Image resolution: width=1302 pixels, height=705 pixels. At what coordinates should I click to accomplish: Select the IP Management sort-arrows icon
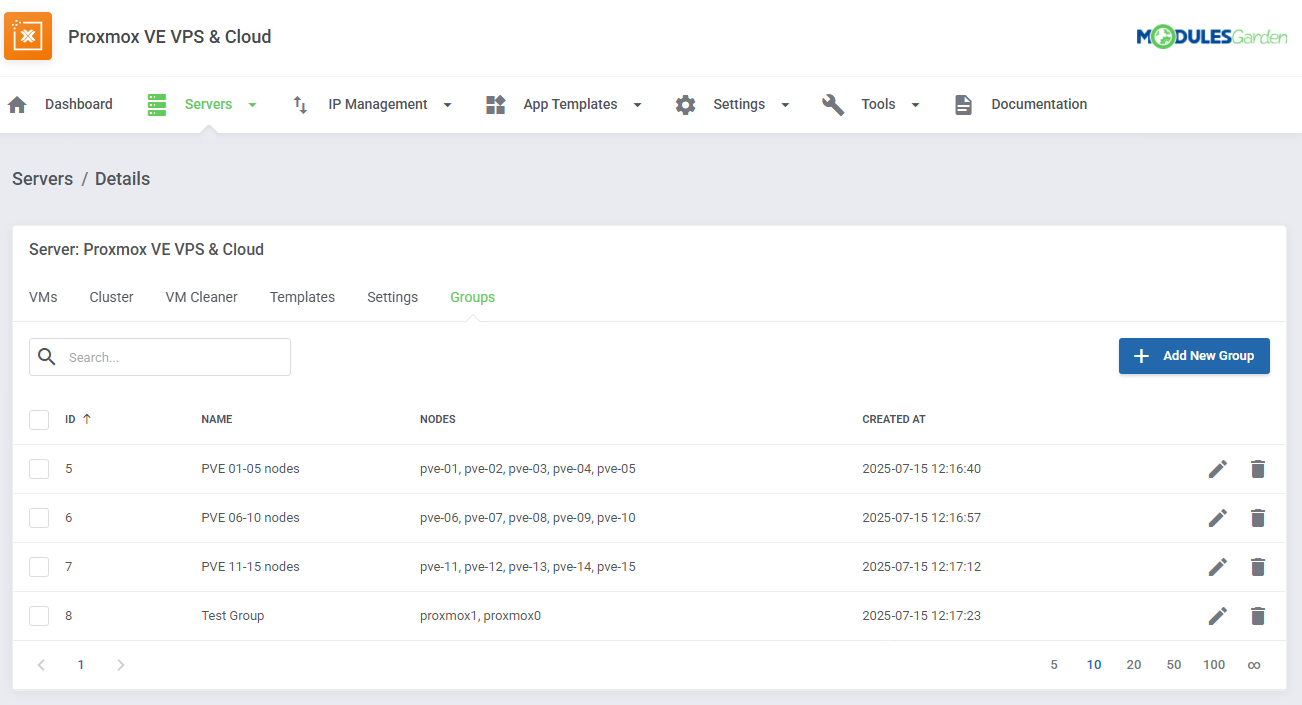click(300, 103)
